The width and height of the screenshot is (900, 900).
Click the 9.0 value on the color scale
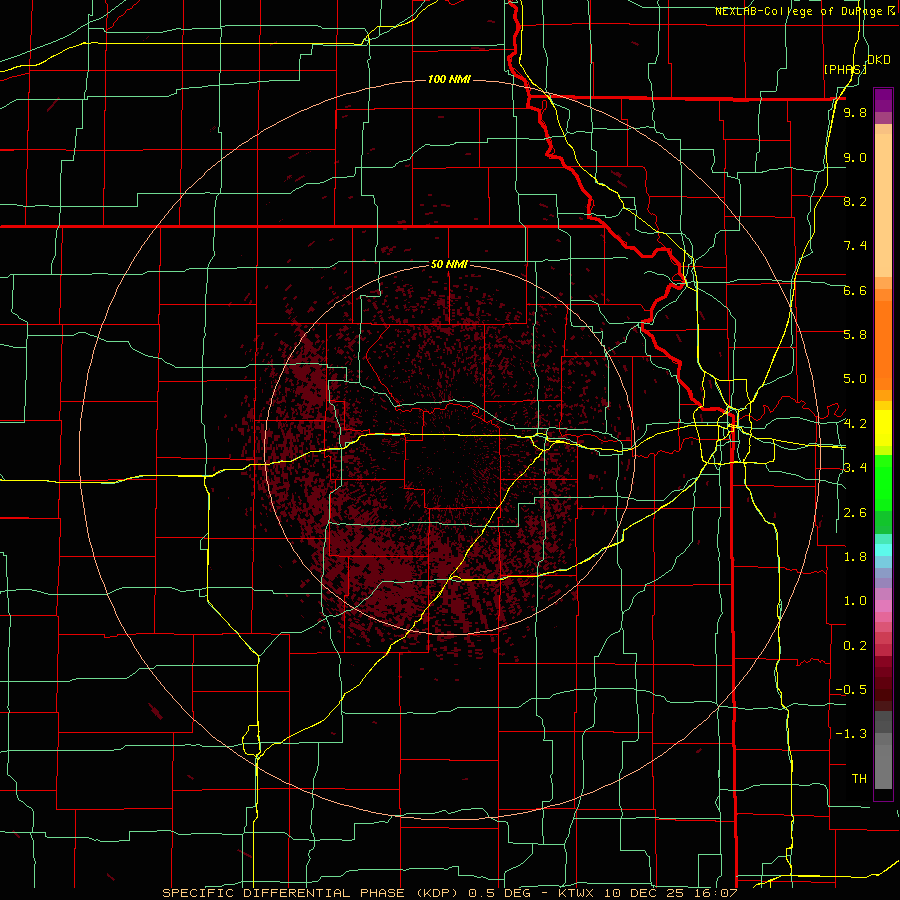[x=855, y=157]
